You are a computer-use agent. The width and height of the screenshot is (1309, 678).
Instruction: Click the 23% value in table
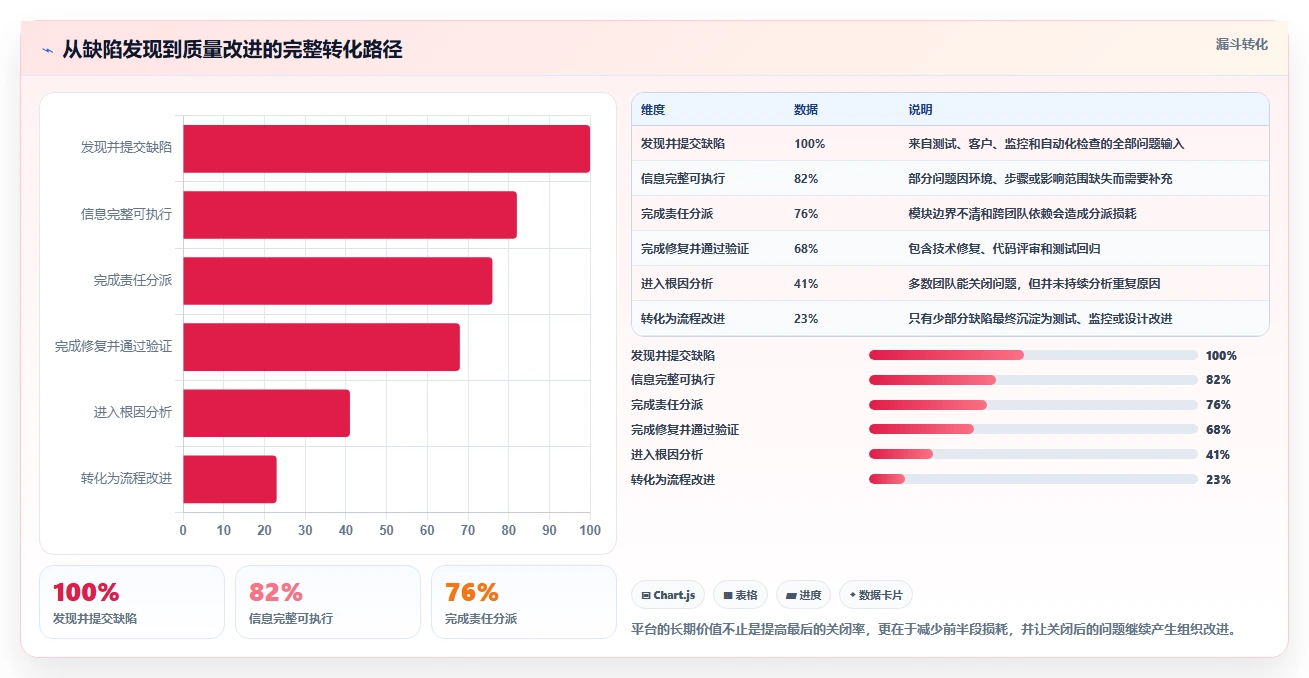point(806,319)
